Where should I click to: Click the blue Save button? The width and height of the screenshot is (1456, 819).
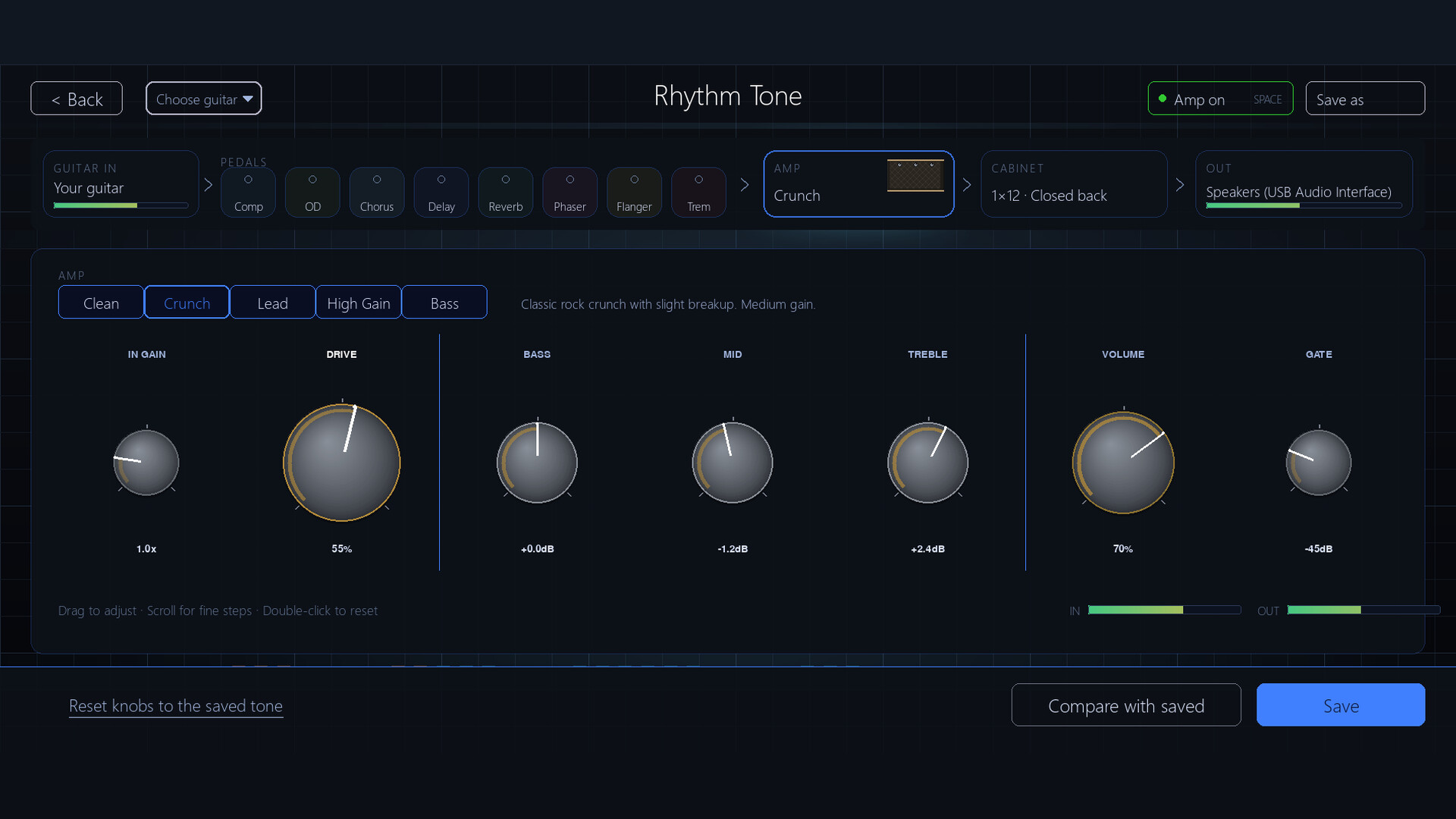click(1341, 705)
